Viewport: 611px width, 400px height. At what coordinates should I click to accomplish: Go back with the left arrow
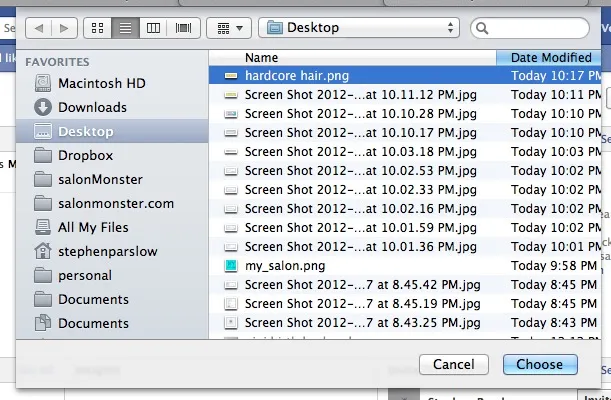tap(39, 28)
